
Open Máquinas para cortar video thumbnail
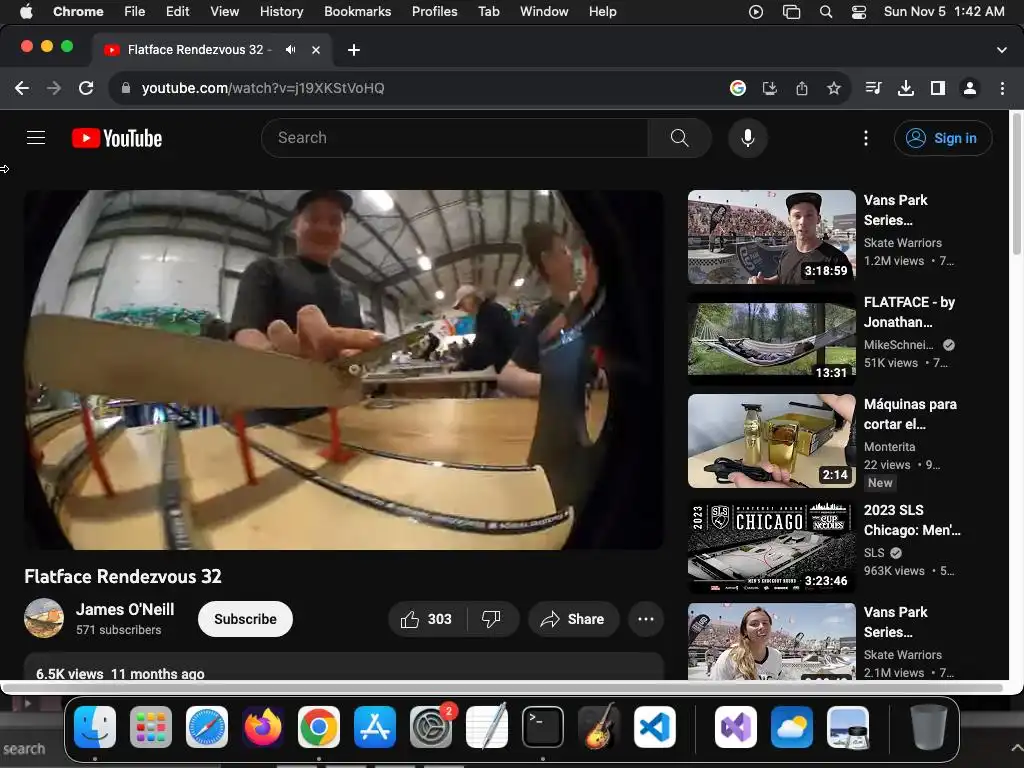tap(771, 441)
